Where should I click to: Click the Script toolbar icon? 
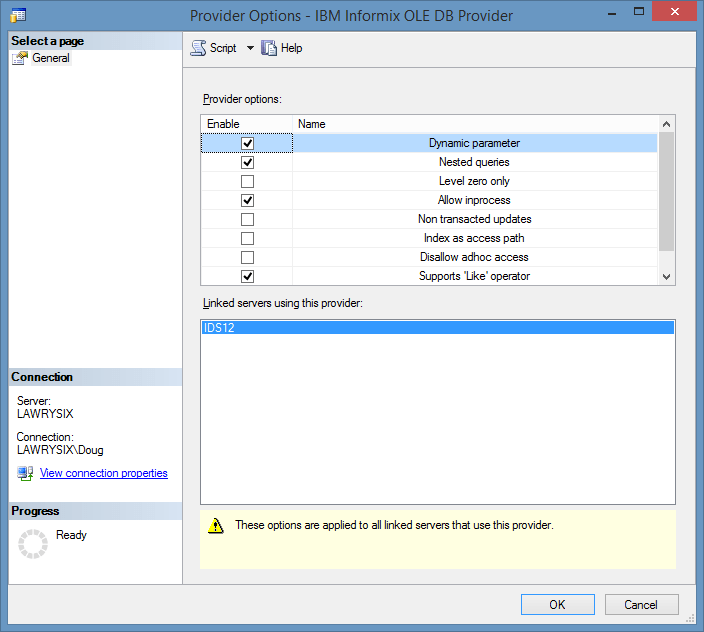(199, 48)
